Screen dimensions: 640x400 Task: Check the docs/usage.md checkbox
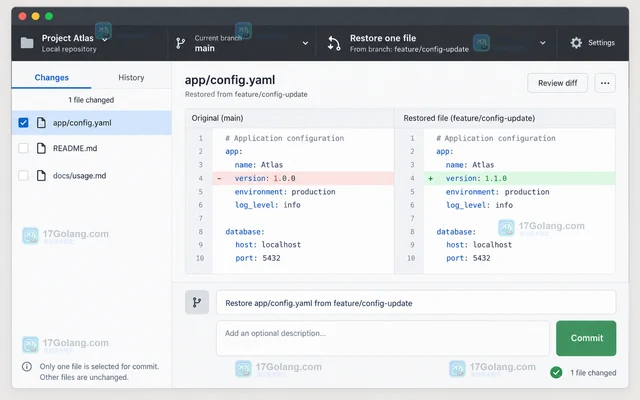[x=23, y=176]
